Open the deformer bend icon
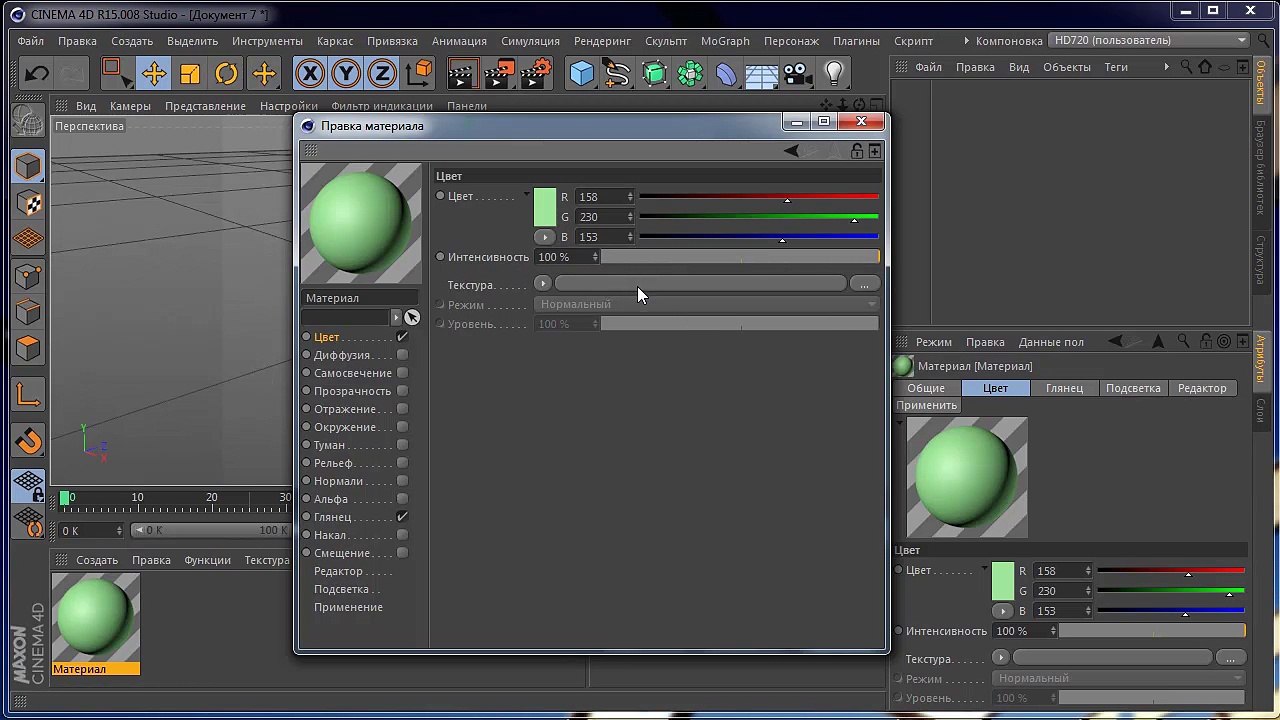The width and height of the screenshot is (1280, 720). (x=726, y=73)
